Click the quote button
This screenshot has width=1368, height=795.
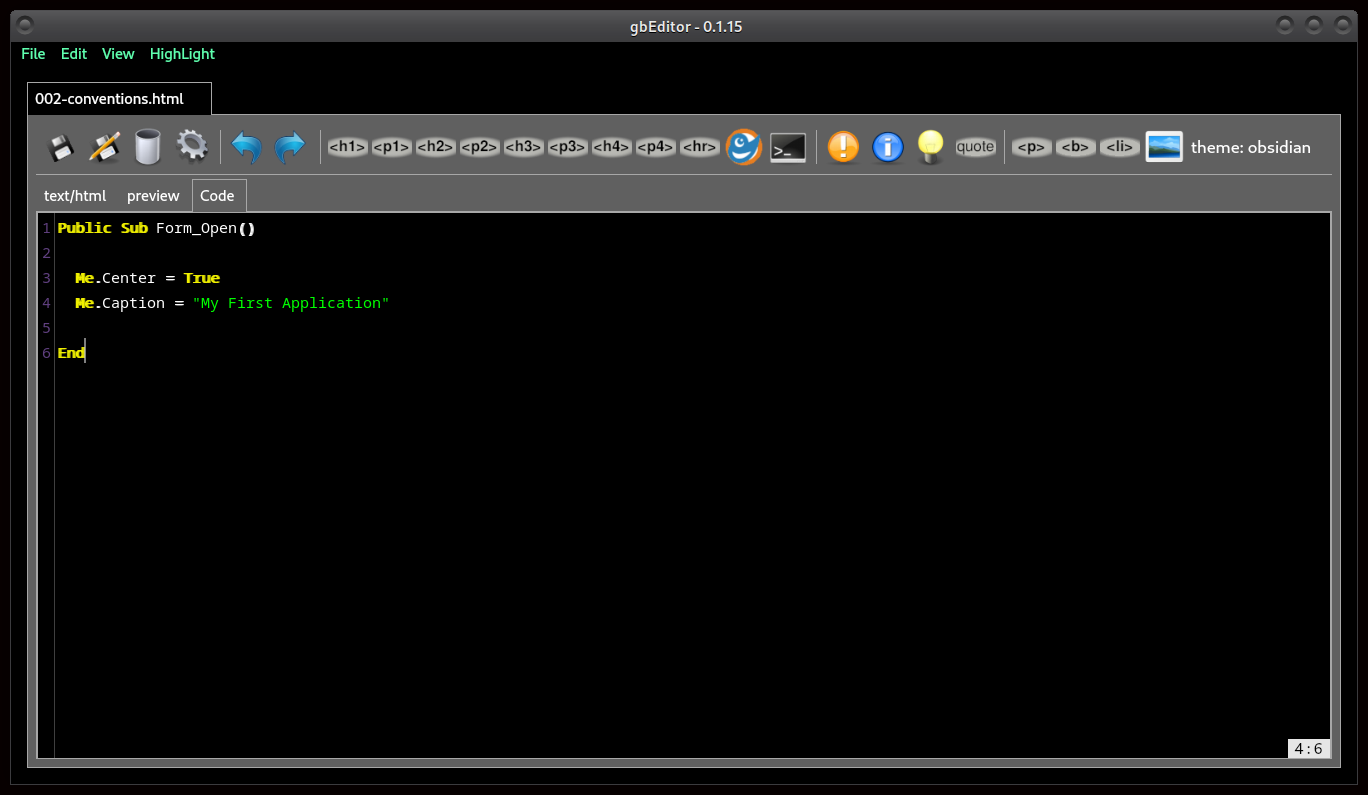click(x=975, y=147)
